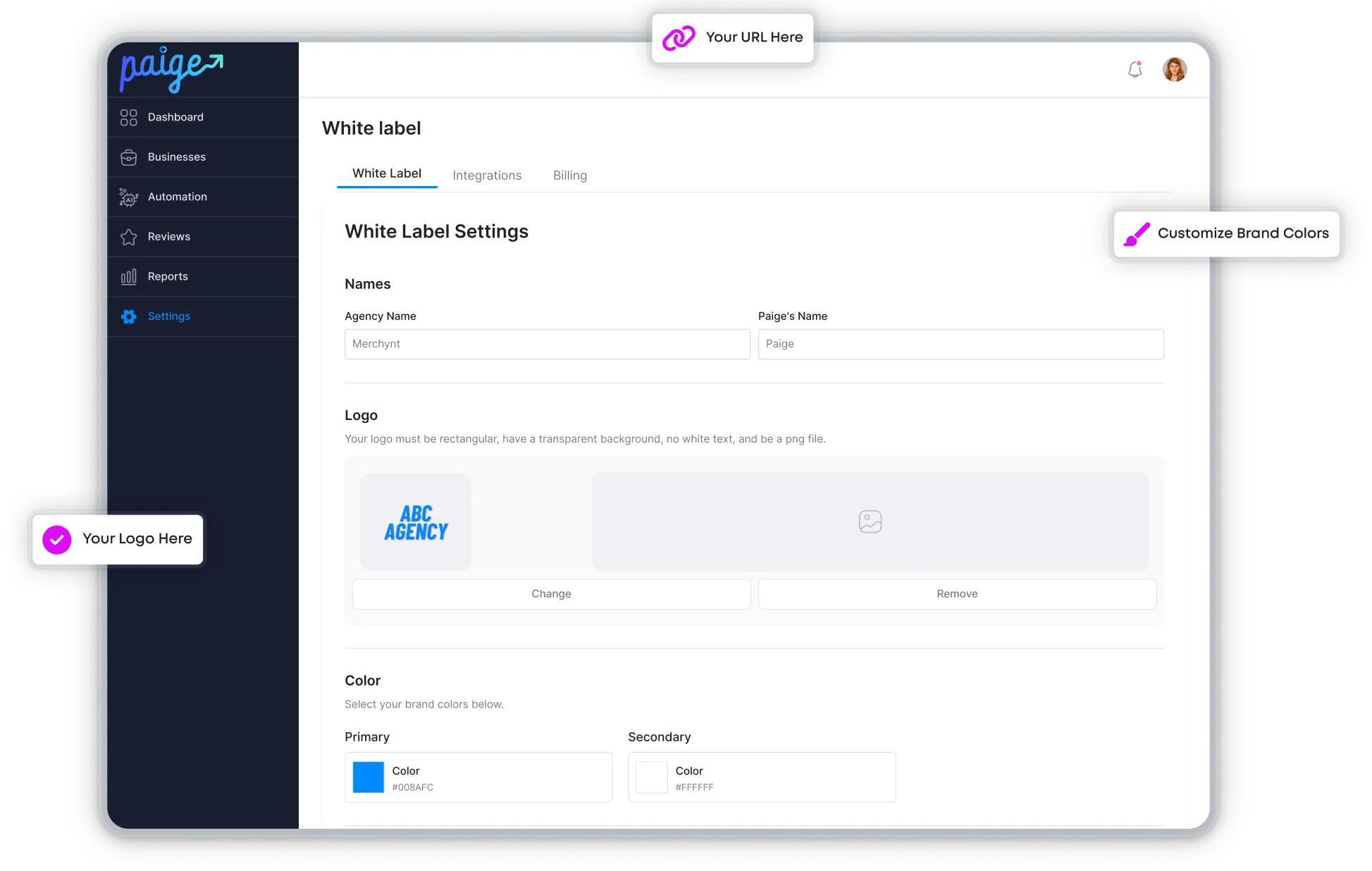This screenshot has height=871, width=1372.
Task: Open the notifications bell
Action: point(1135,69)
